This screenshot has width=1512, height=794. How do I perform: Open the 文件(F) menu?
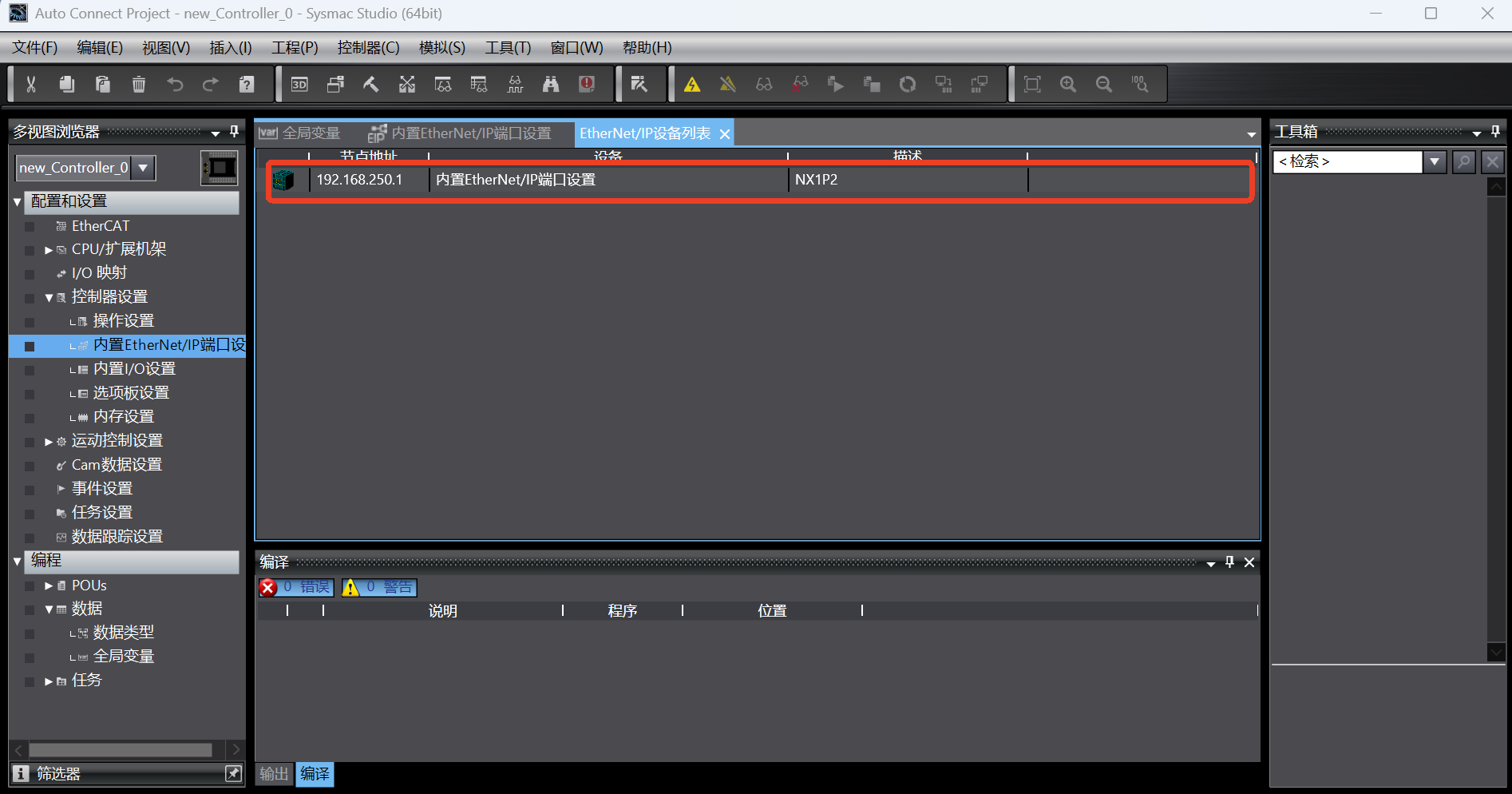pos(35,48)
